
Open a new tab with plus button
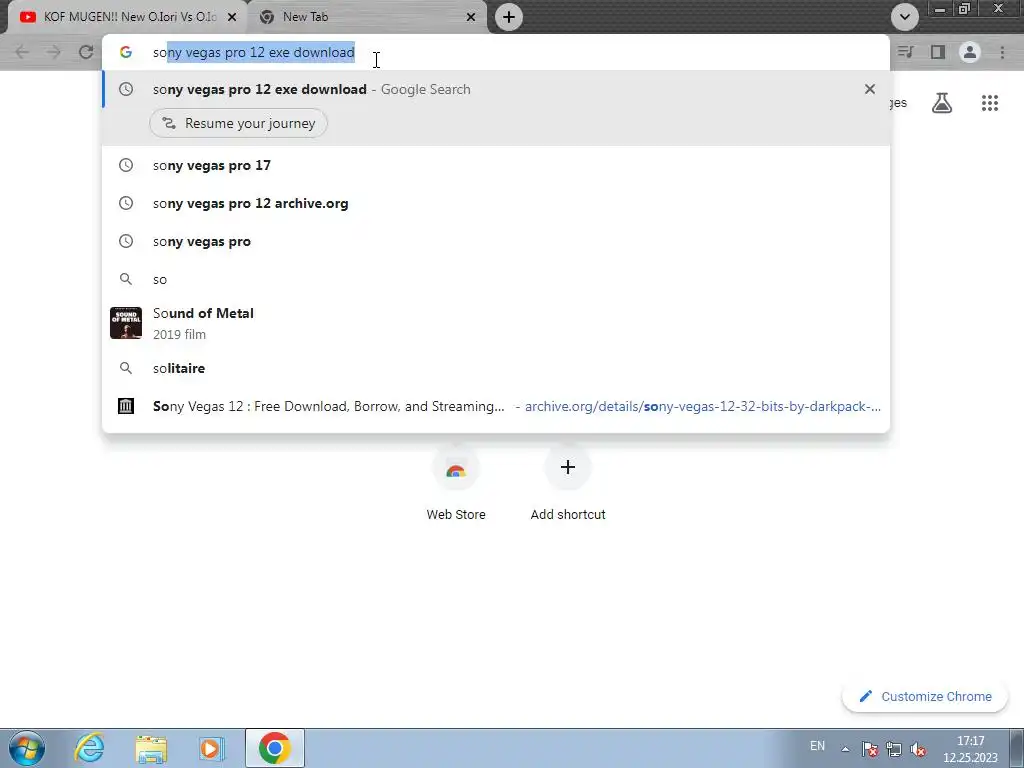click(x=509, y=17)
